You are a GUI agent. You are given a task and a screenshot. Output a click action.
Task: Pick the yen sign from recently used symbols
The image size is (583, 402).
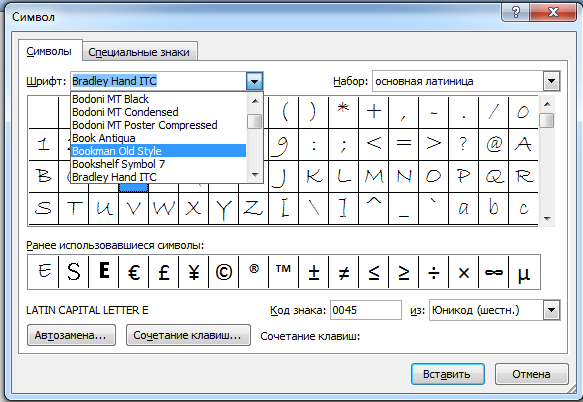pos(194,272)
